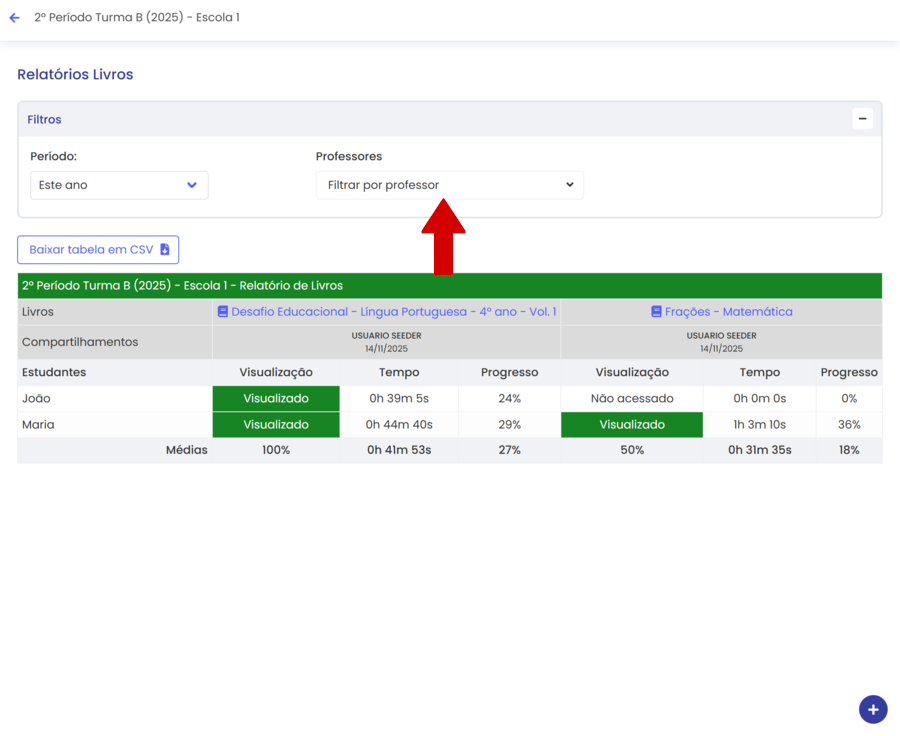Click João's "Não acessado" status cell
900x736 pixels.
(x=631, y=399)
